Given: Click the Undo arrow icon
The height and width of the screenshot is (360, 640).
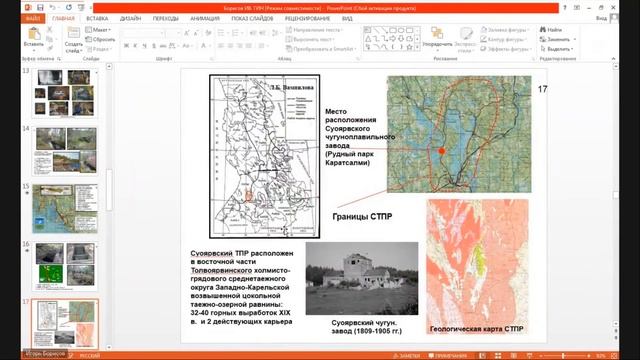Looking at the screenshot, I should (x=53, y=8).
